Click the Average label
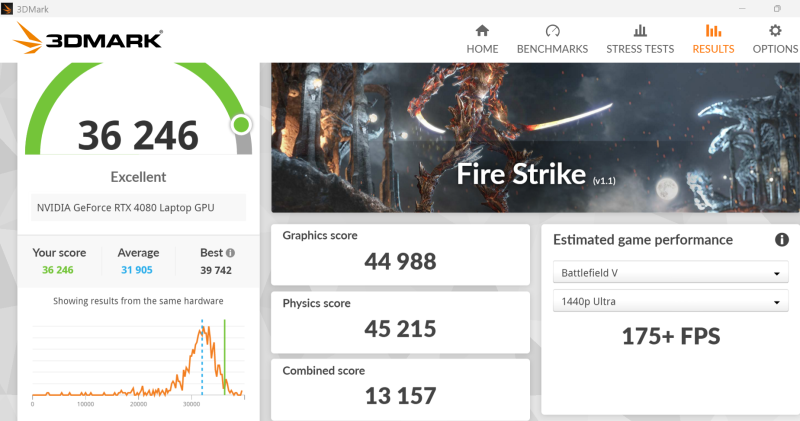The width and height of the screenshot is (800, 421). (138, 253)
